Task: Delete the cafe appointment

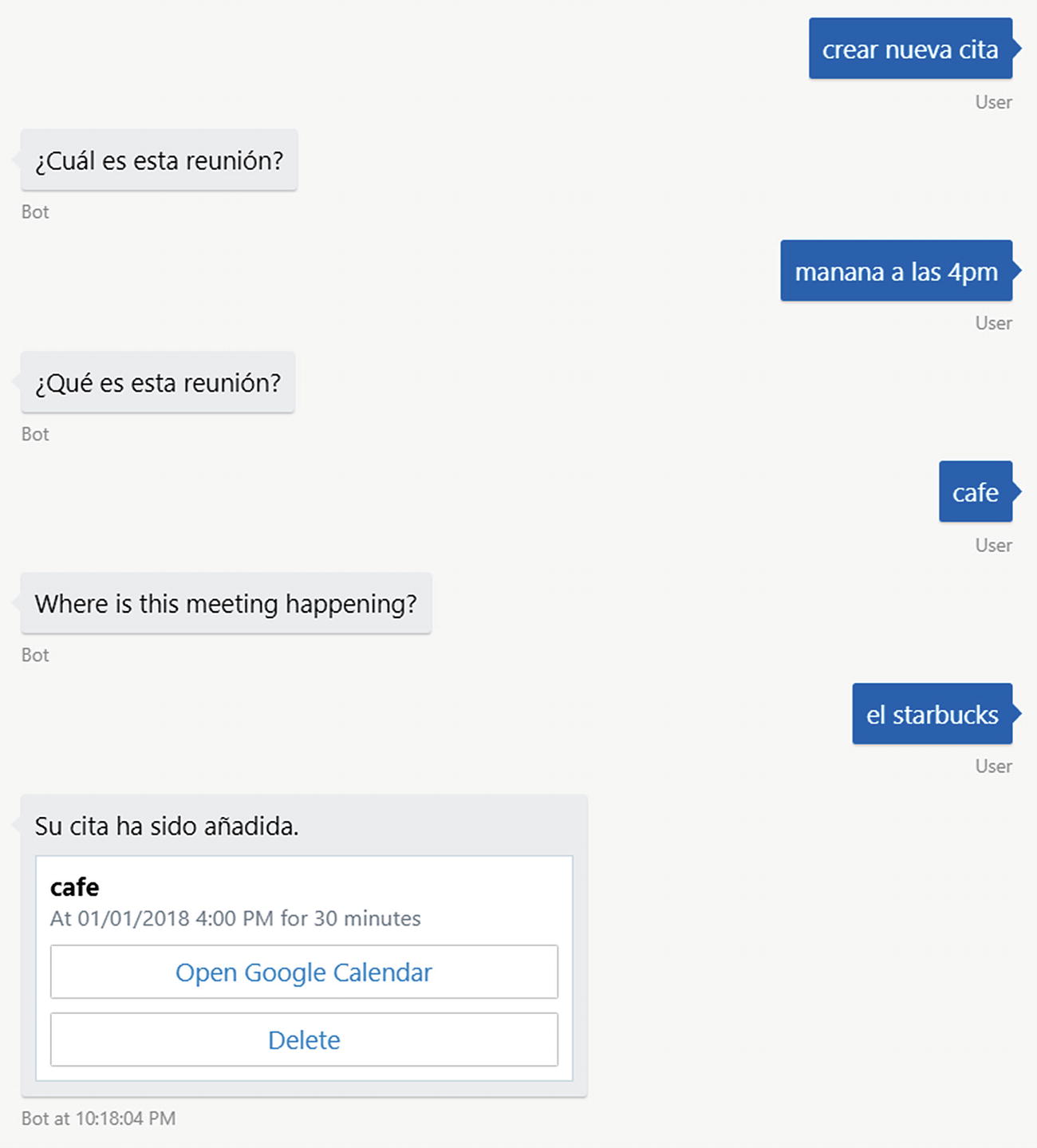Action: pyautogui.click(x=304, y=1040)
